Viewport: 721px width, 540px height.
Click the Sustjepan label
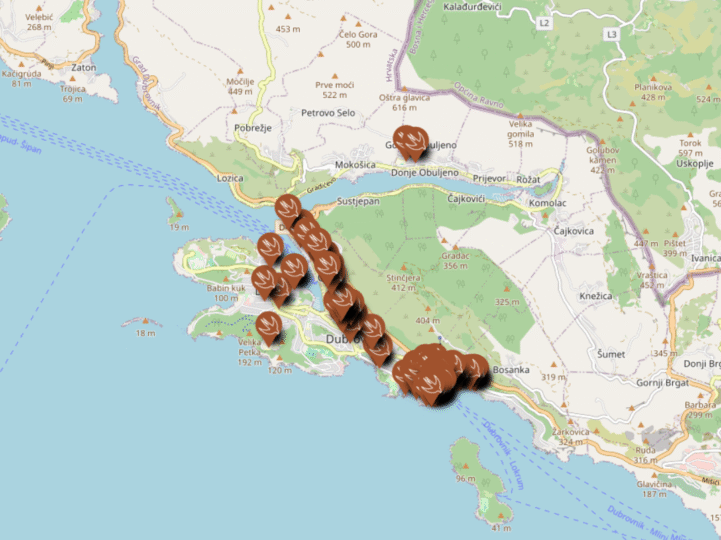tap(360, 201)
